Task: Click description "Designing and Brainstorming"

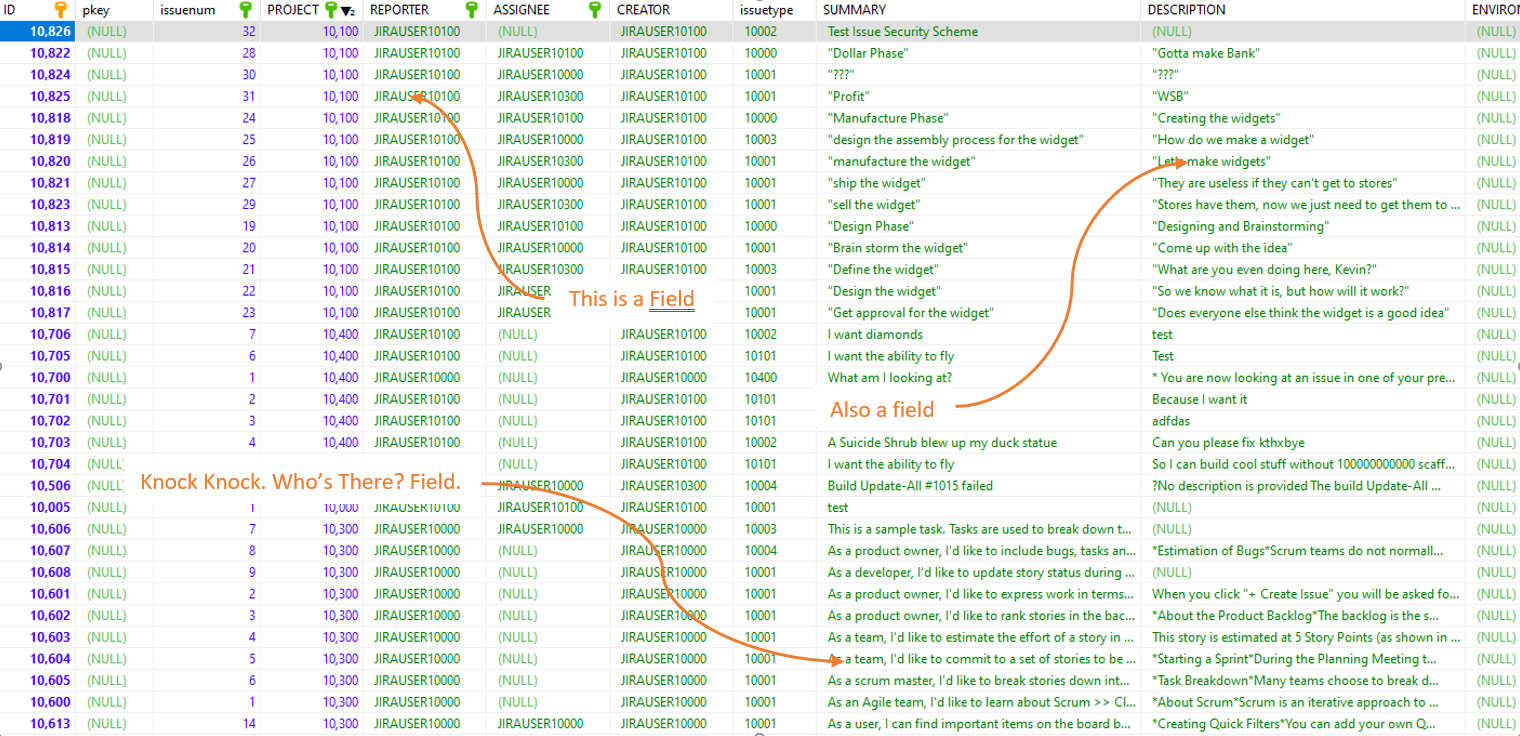Action: (1240, 226)
